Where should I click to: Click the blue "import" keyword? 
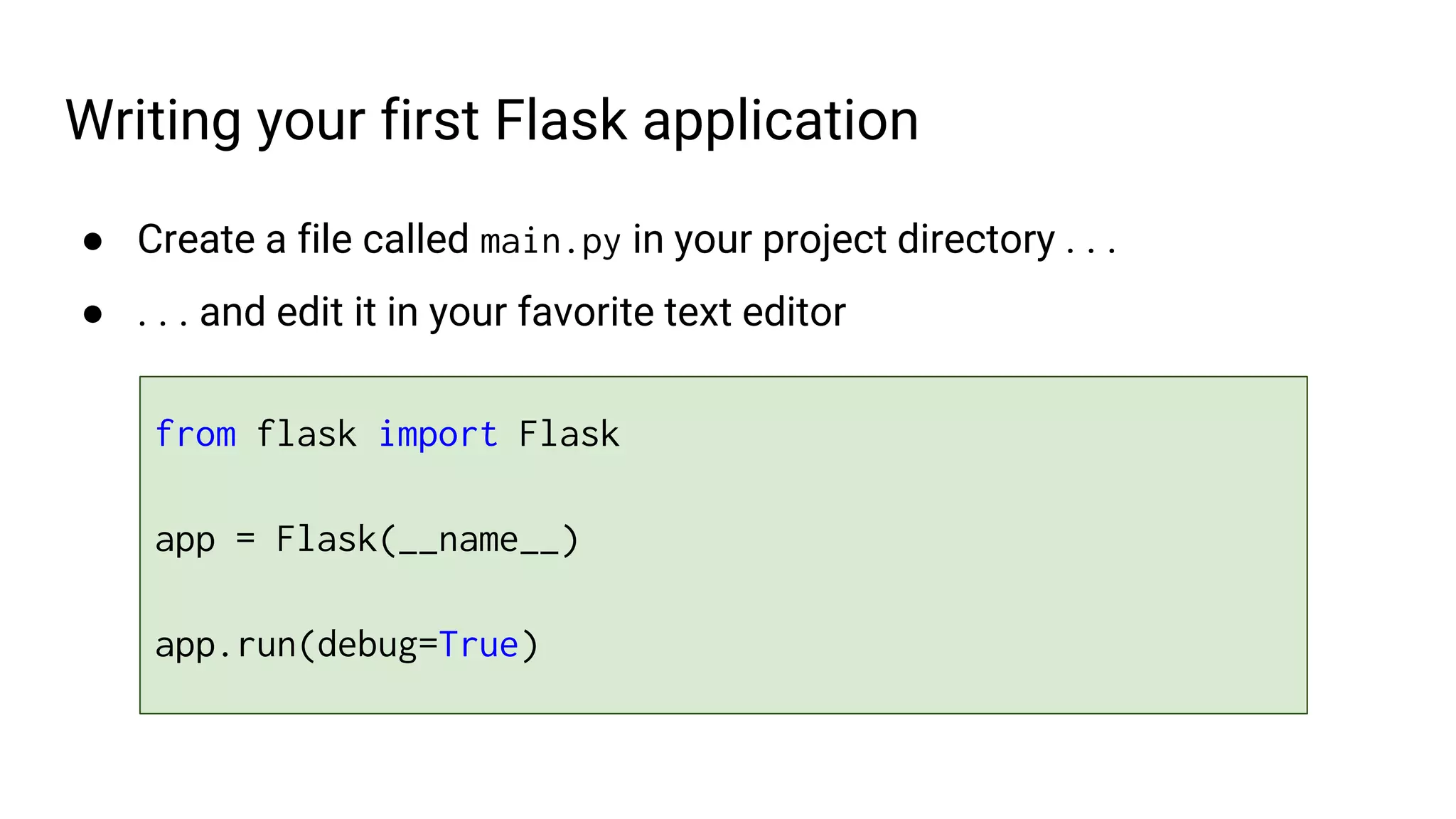click(437, 434)
